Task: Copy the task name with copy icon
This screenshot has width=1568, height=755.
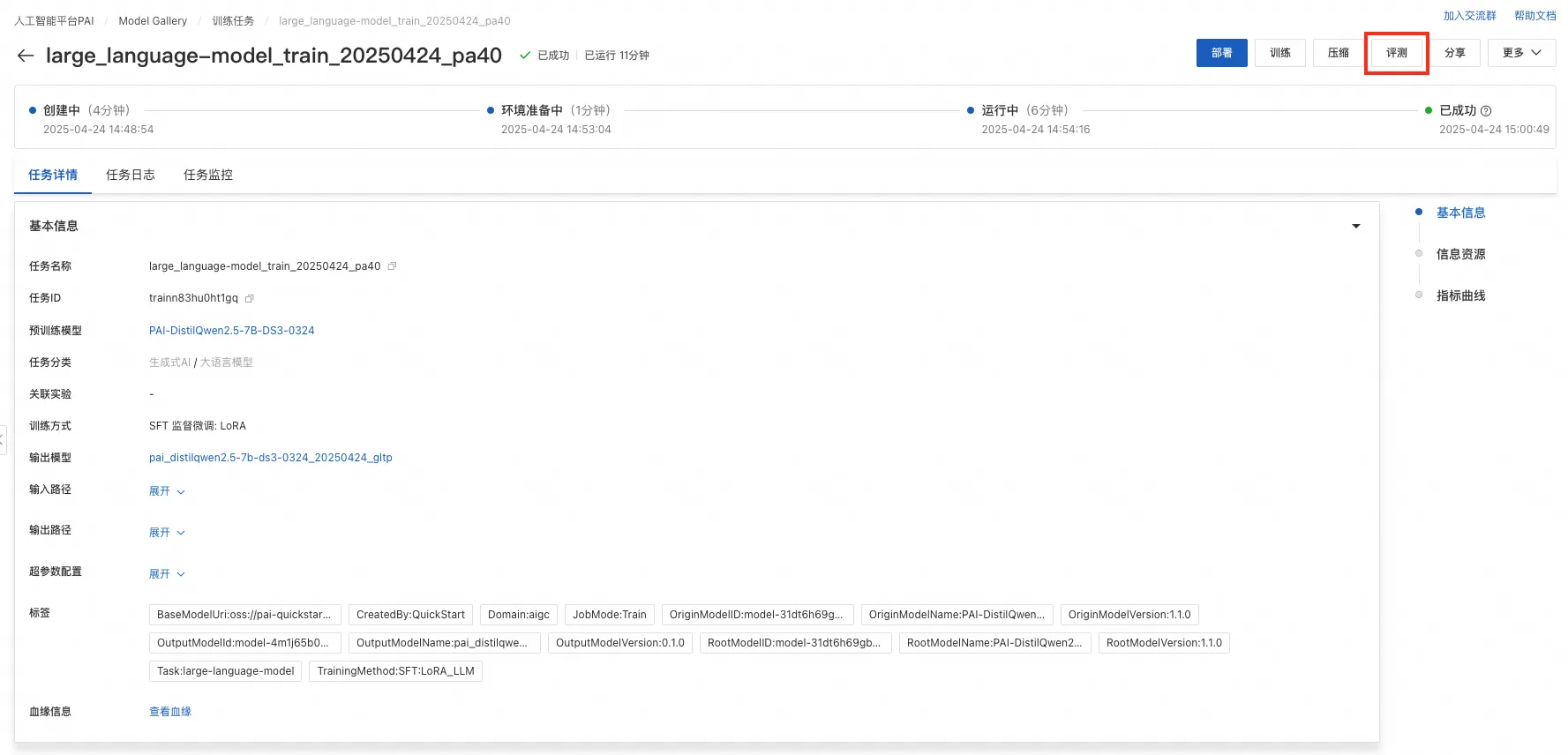Action: pyautogui.click(x=392, y=266)
